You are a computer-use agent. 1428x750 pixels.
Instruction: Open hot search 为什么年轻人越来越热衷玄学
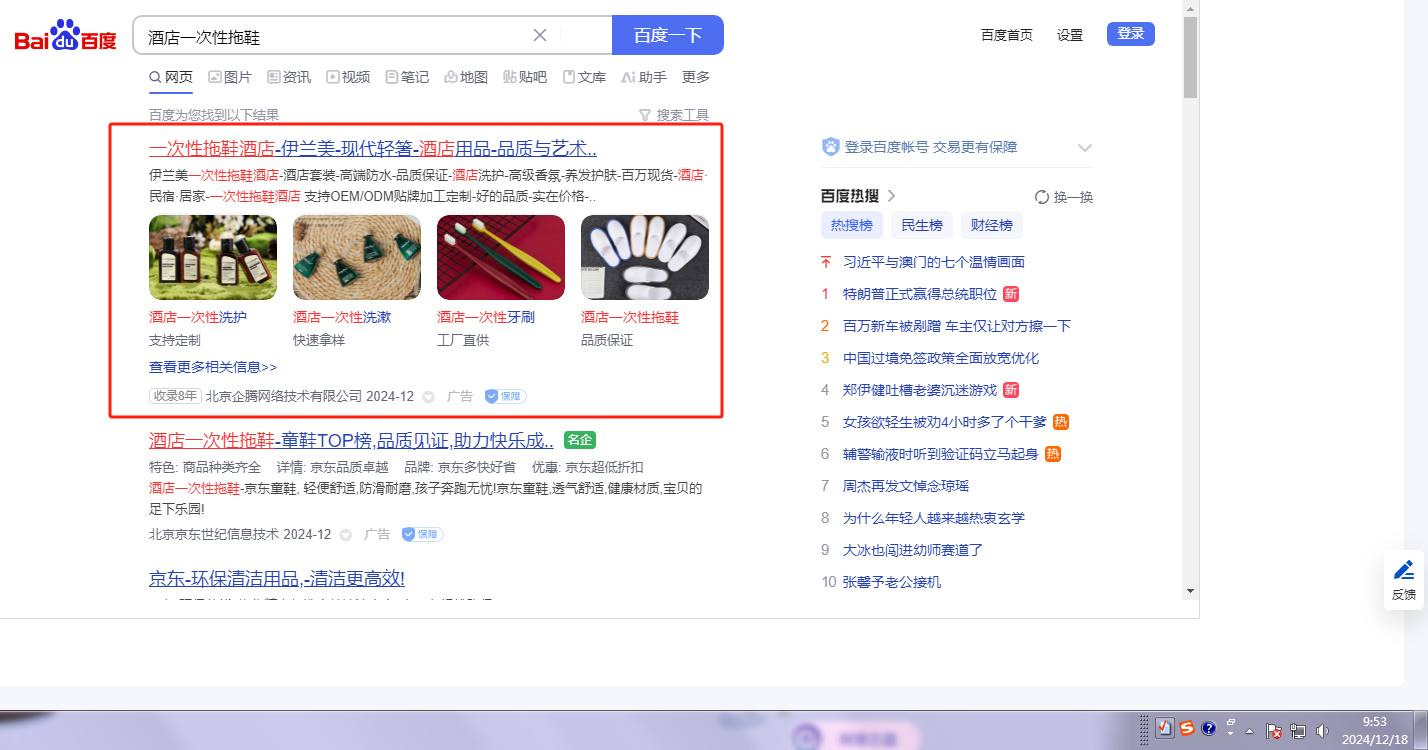point(934,518)
